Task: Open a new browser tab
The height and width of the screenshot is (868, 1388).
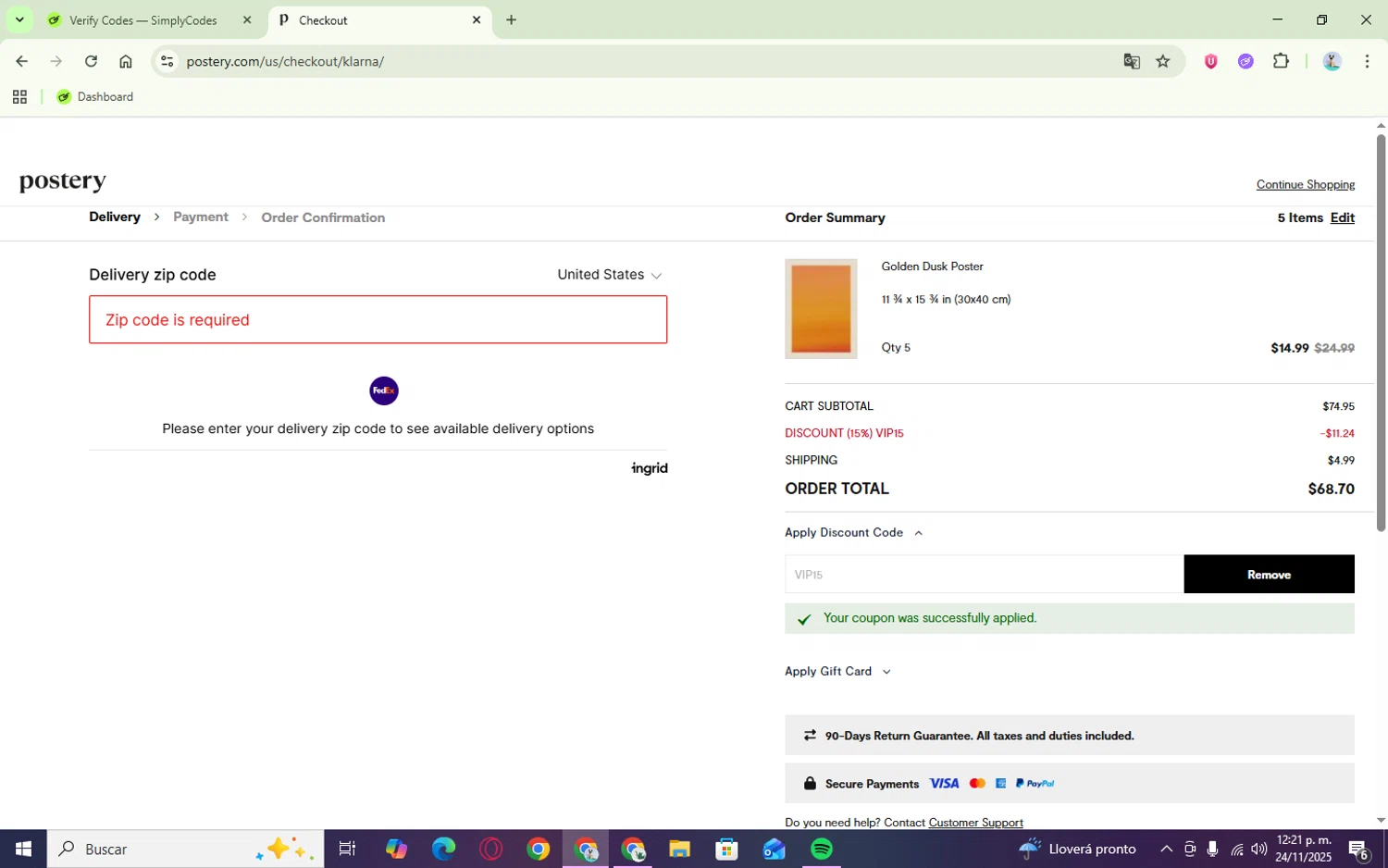Action: [511, 19]
